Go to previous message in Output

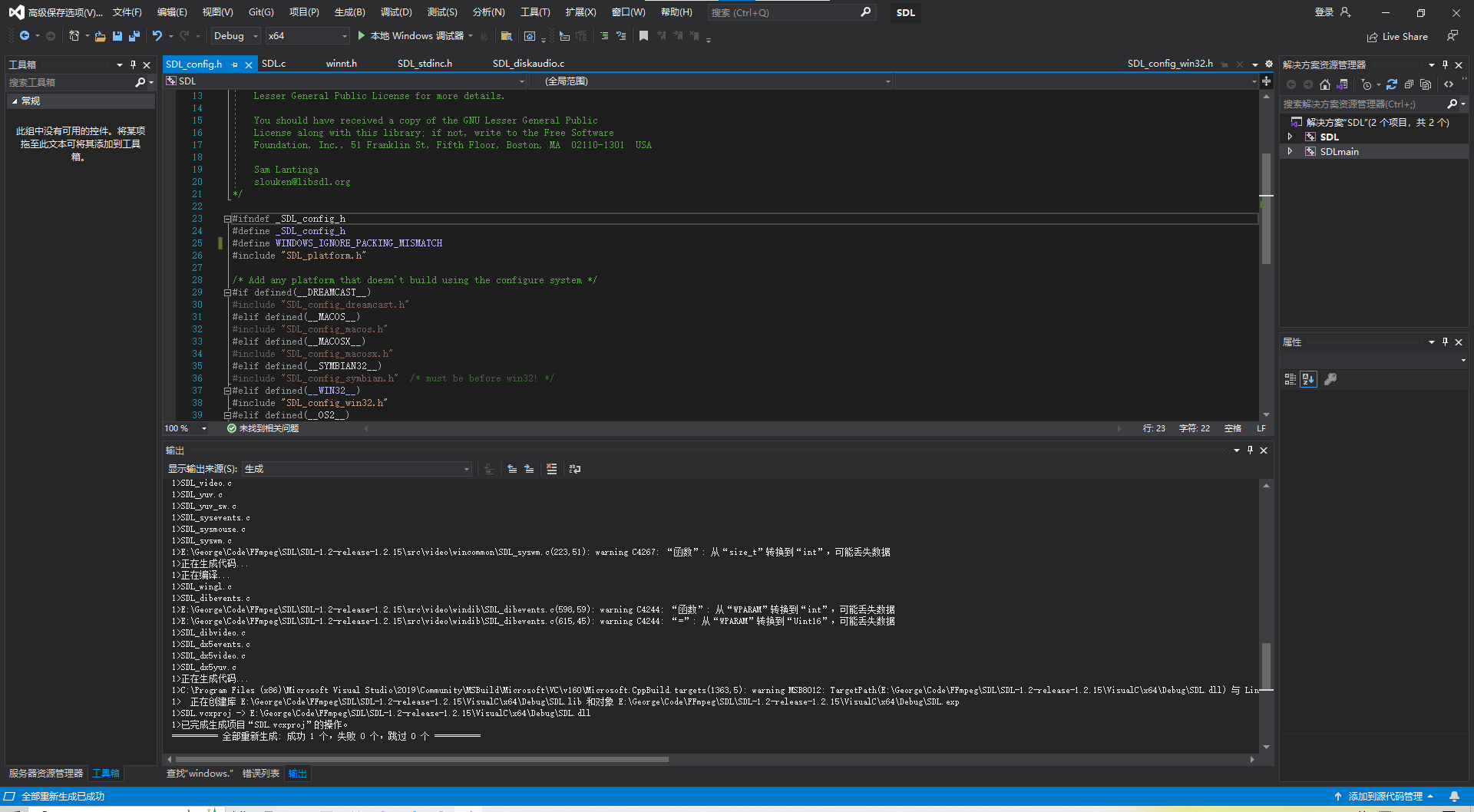[512, 469]
